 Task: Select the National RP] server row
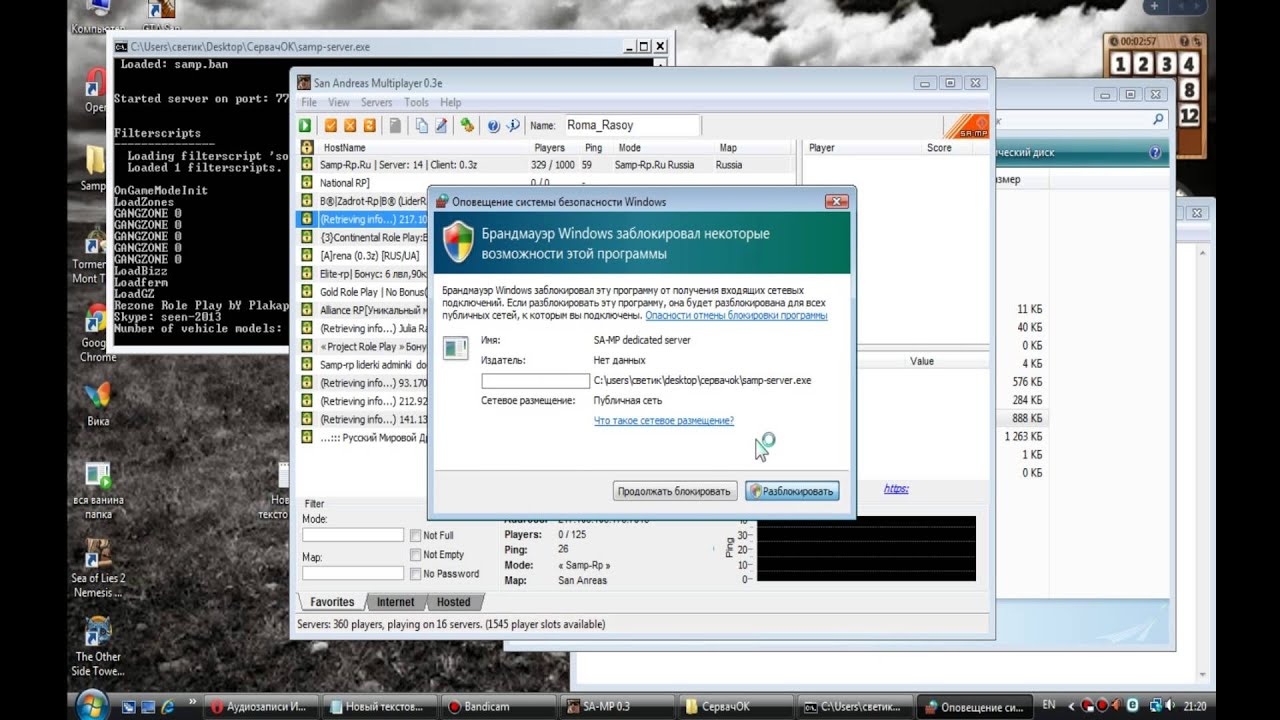(x=547, y=183)
